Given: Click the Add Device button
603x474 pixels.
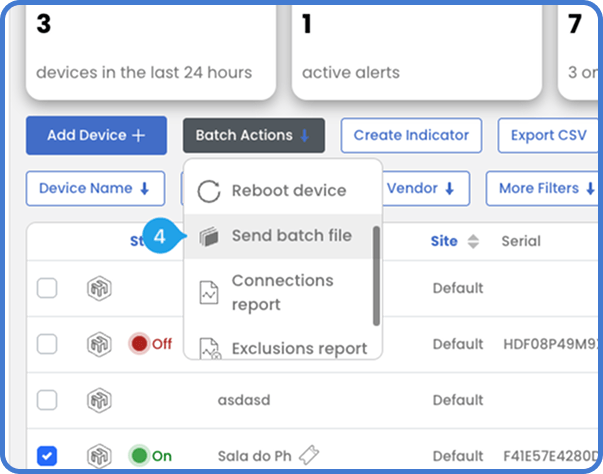Looking at the screenshot, I should (x=96, y=135).
